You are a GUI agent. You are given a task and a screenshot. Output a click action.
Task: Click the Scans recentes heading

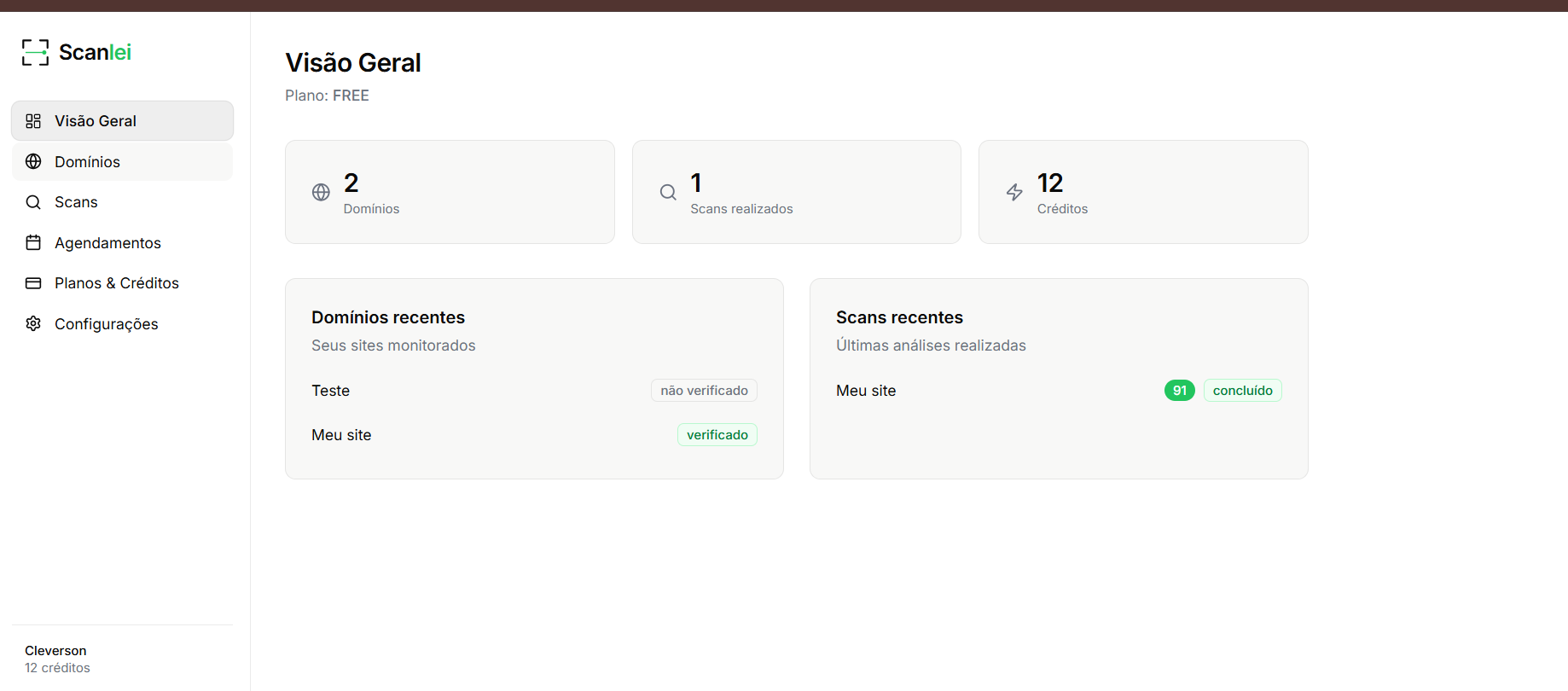tap(899, 317)
